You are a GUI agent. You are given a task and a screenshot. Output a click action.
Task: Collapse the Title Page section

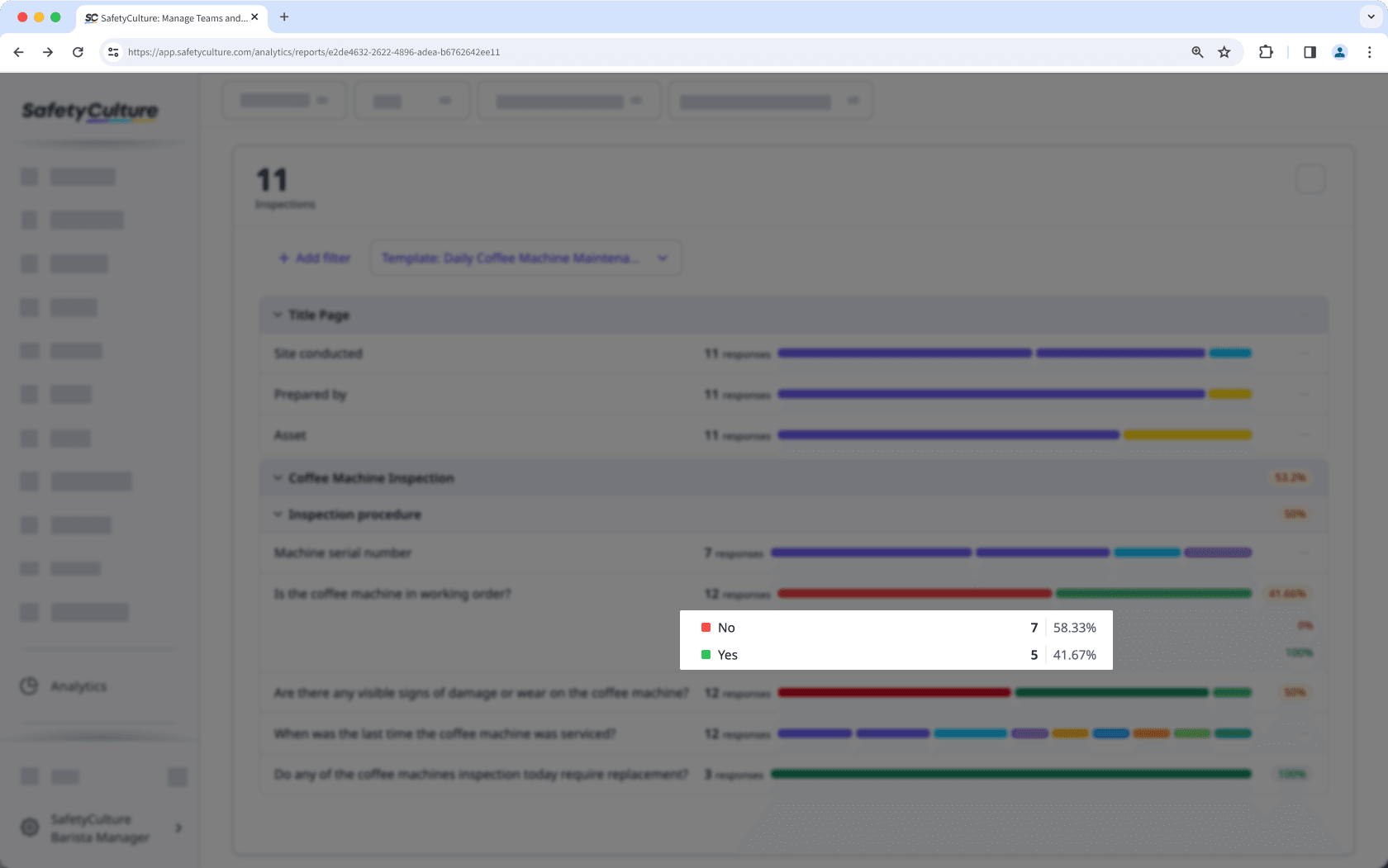pos(277,315)
